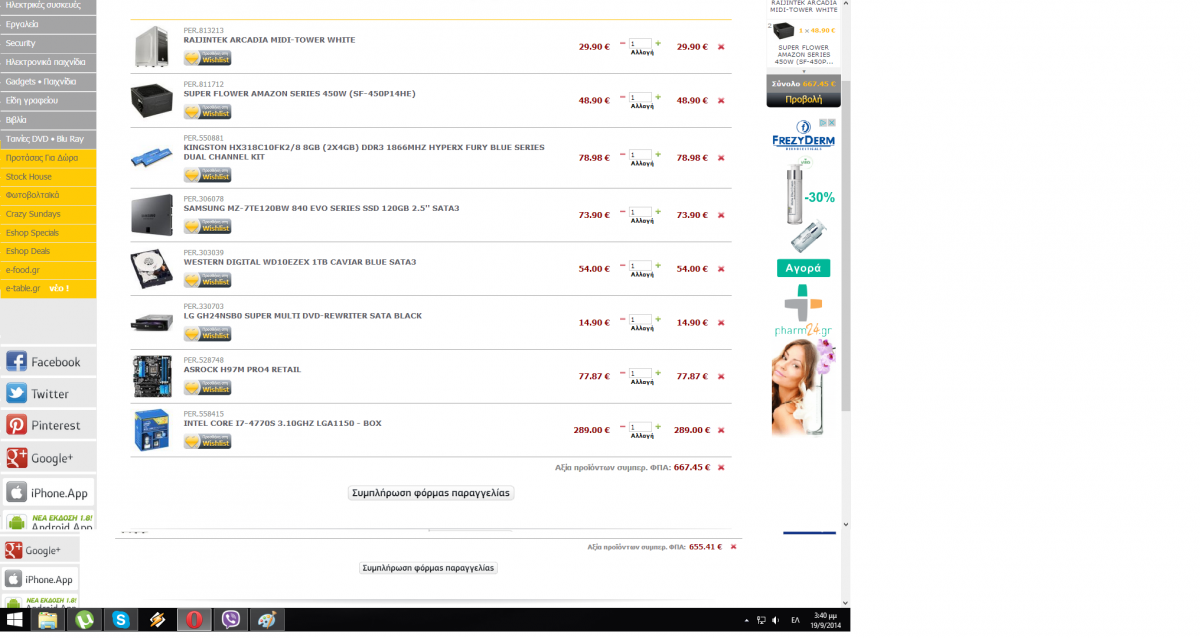This screenshot has width=1200, height=638.
Task: Open the Facebook page button
Action: (48, 362)
